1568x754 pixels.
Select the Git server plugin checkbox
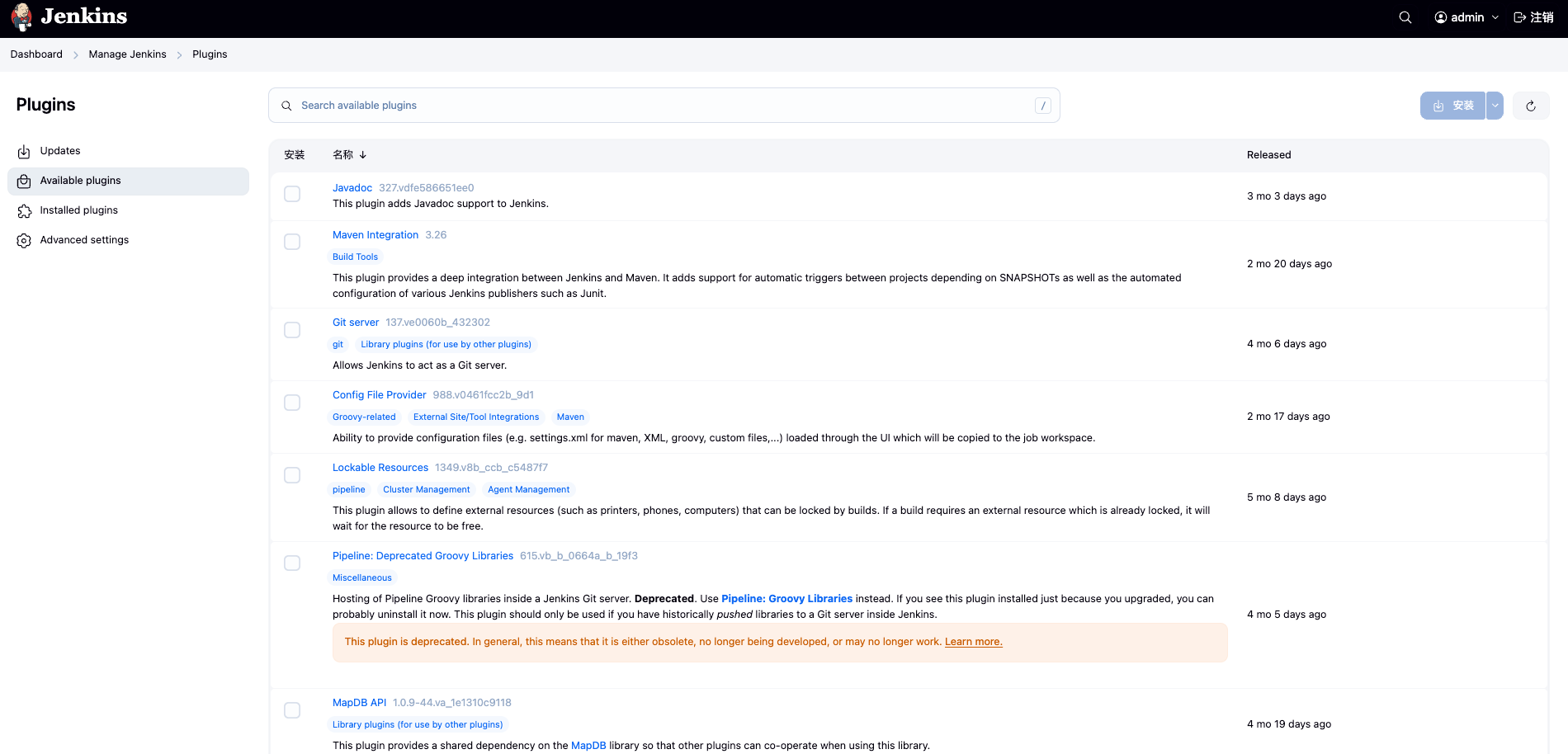tap(292, 330)
